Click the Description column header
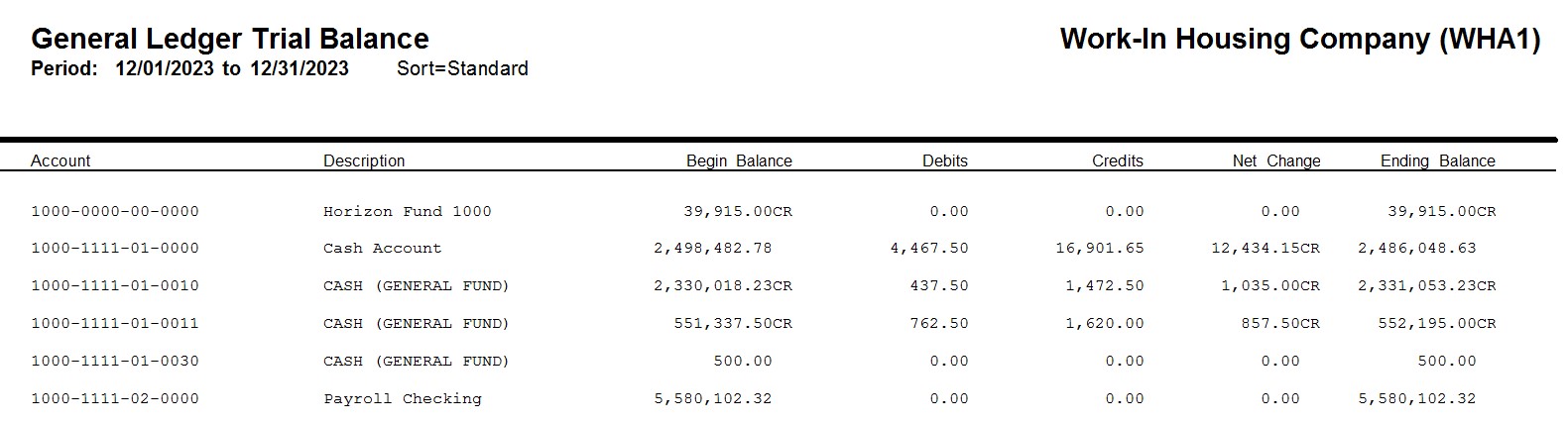 click(x=364, y=160)
